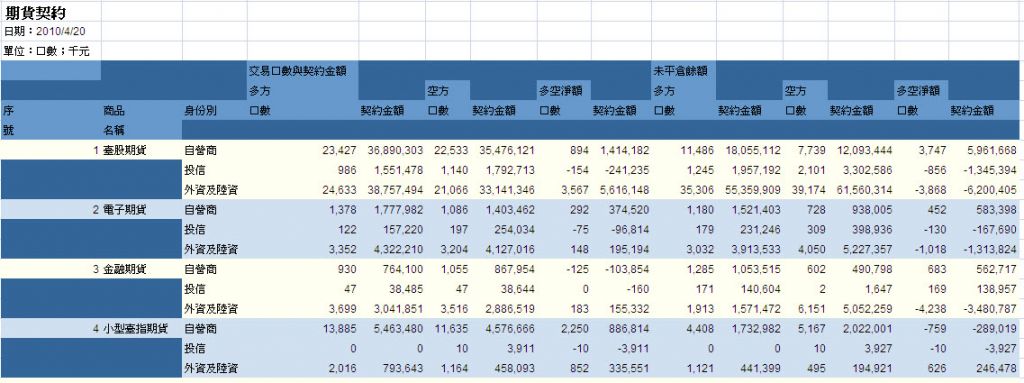1024x383 pixels.
Task: Select the cell showing 5,227,357
Action: click(x=868, y=249)
